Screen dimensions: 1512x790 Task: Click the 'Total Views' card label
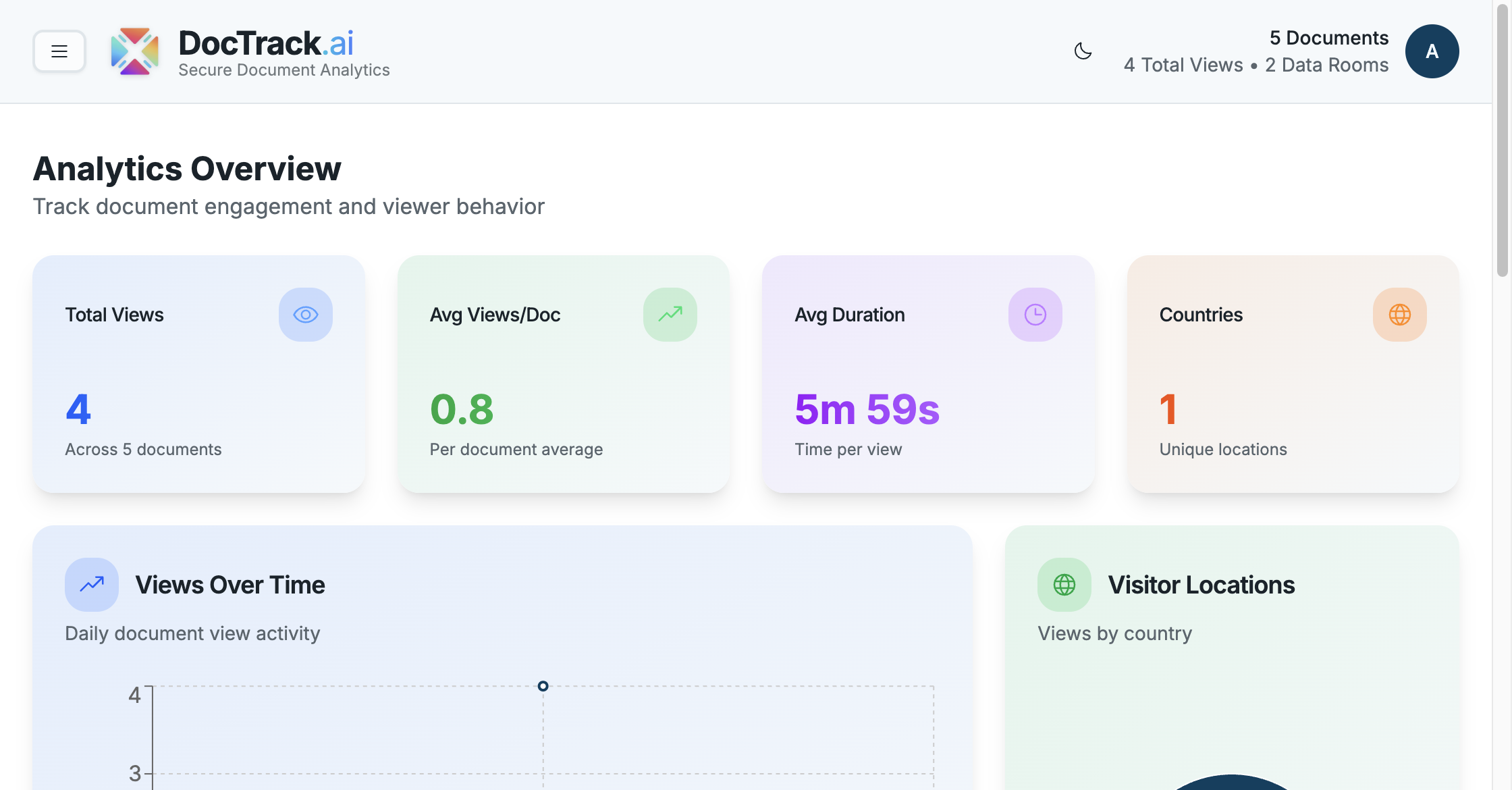(114, 315)
